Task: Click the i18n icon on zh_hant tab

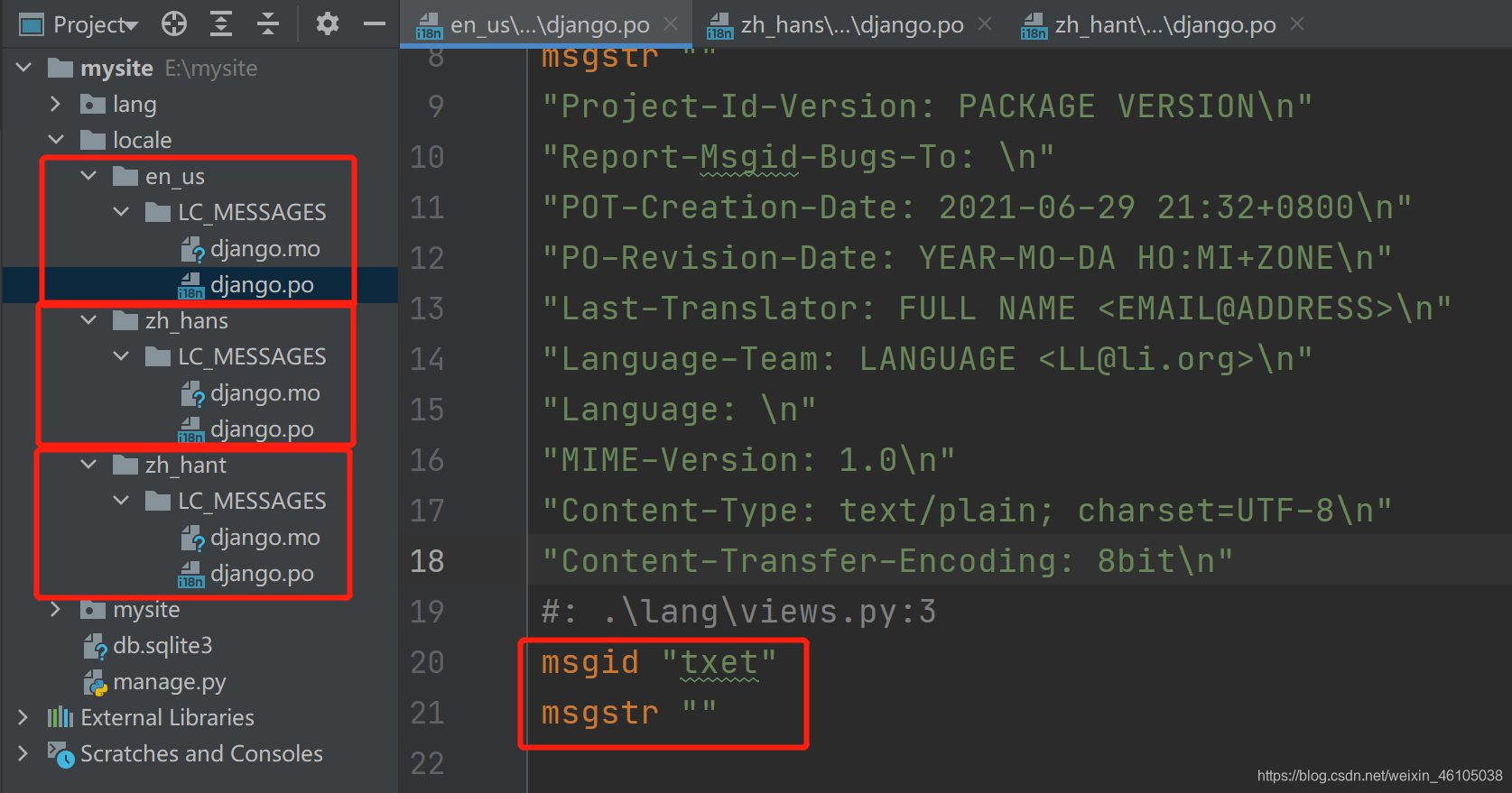Action: coord(1034,26)
